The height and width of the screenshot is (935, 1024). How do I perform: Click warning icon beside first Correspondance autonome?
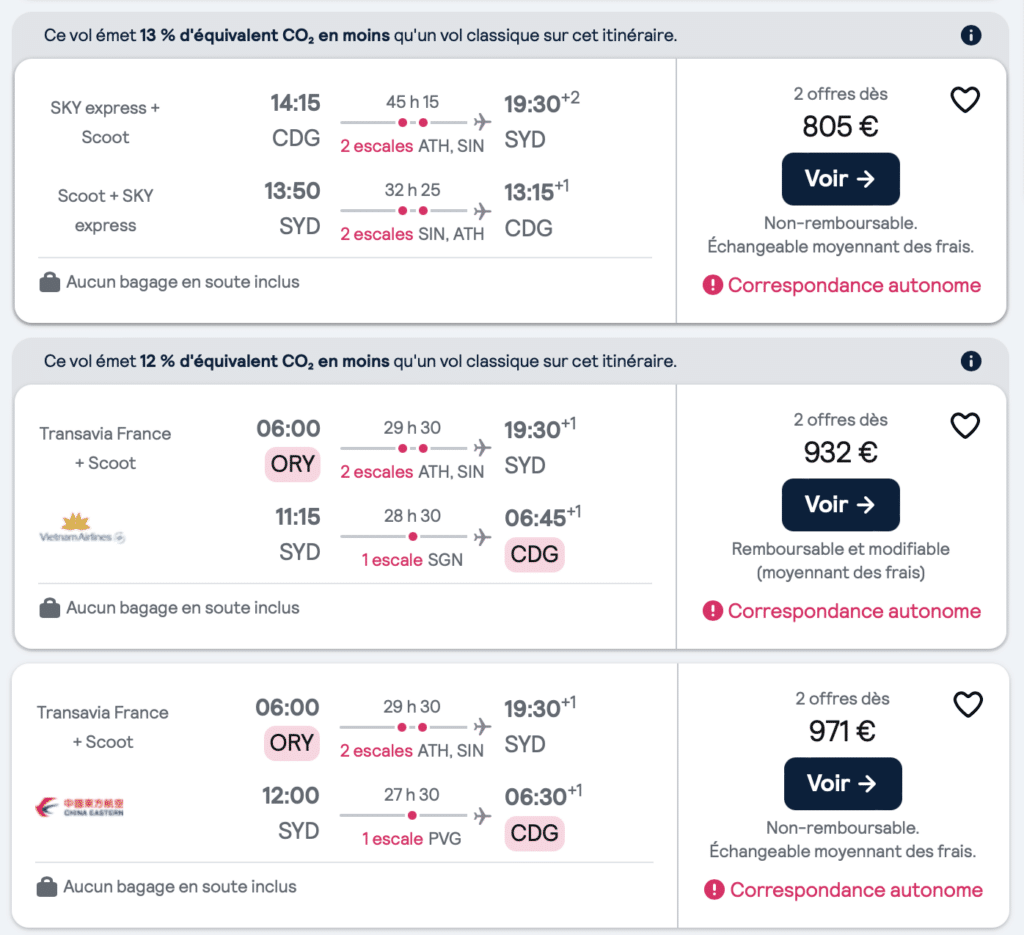(x=712, y=285)
